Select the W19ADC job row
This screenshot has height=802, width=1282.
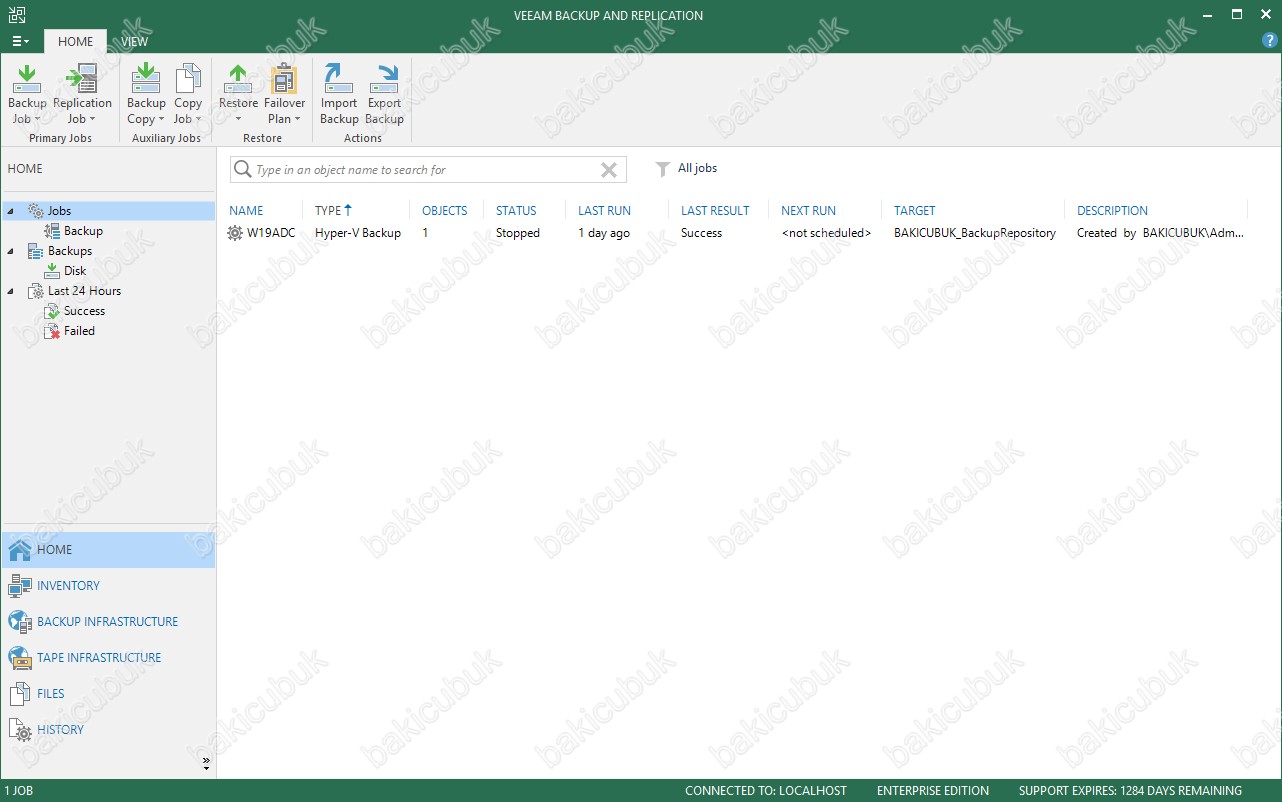(x=736, y=233)
